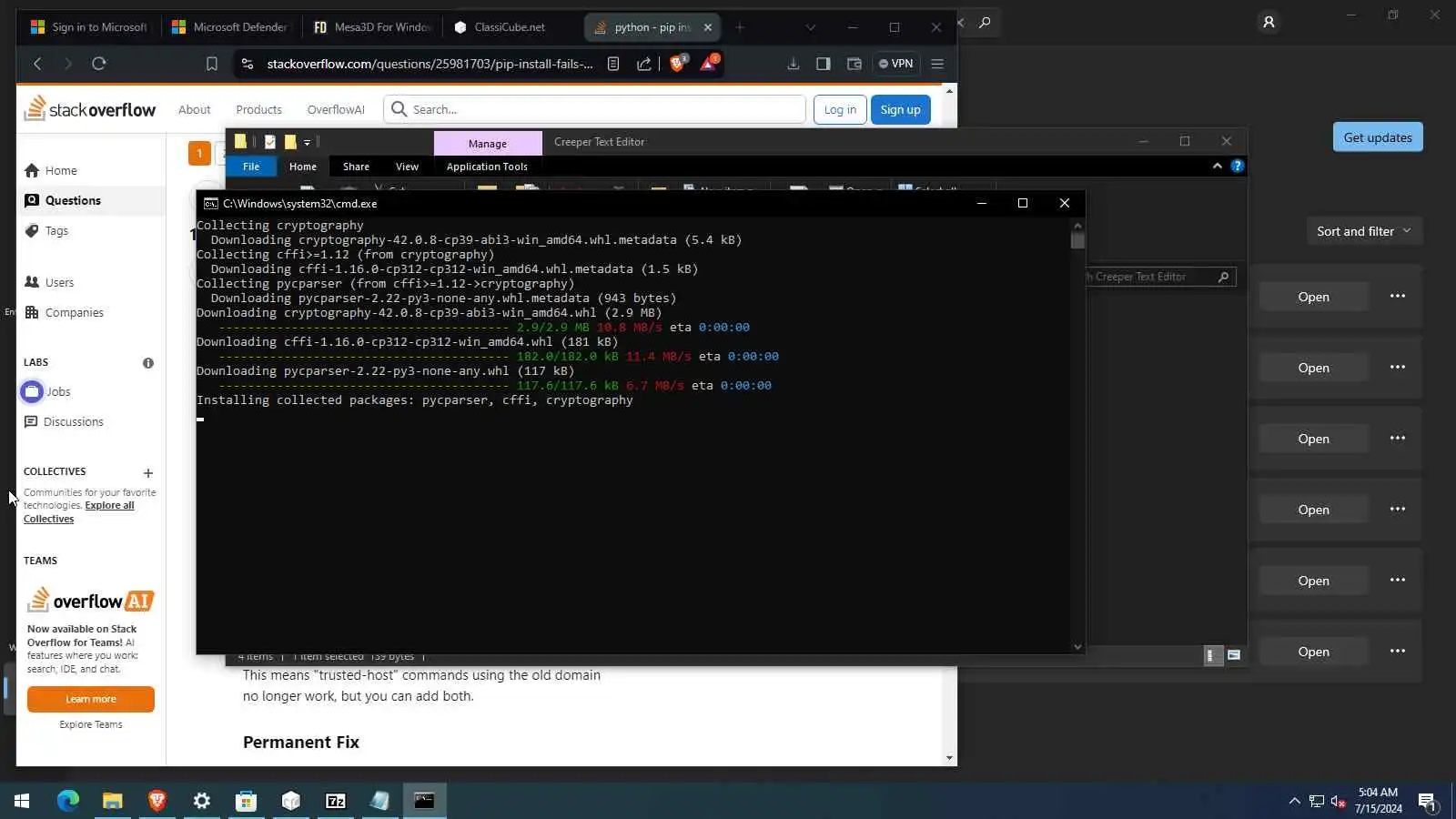1456x819 pixels.
Task: Select the Application Tools ribbon tab
Action: click(x=487, y=167)
